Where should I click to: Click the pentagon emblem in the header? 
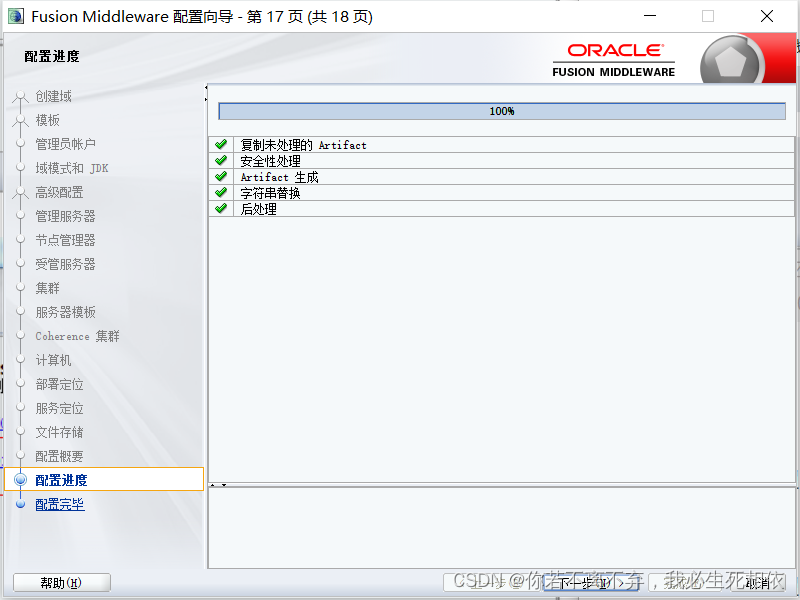pyautogui.click(x=732, y=62)
